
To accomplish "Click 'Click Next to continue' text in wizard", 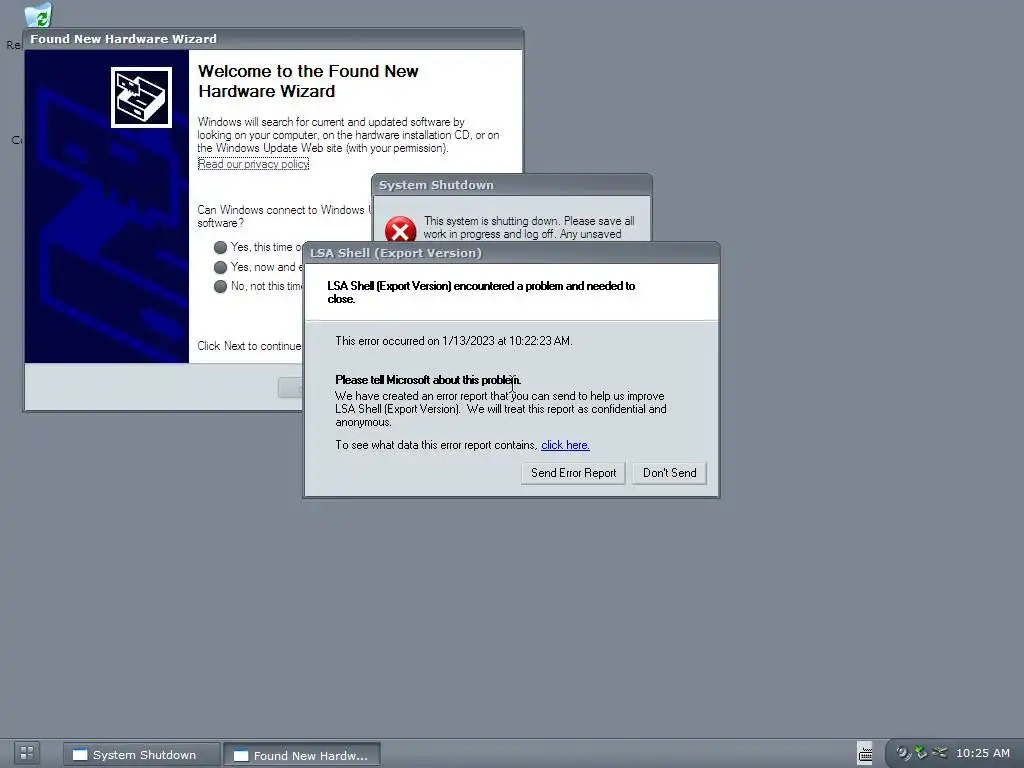I will 249,346.
